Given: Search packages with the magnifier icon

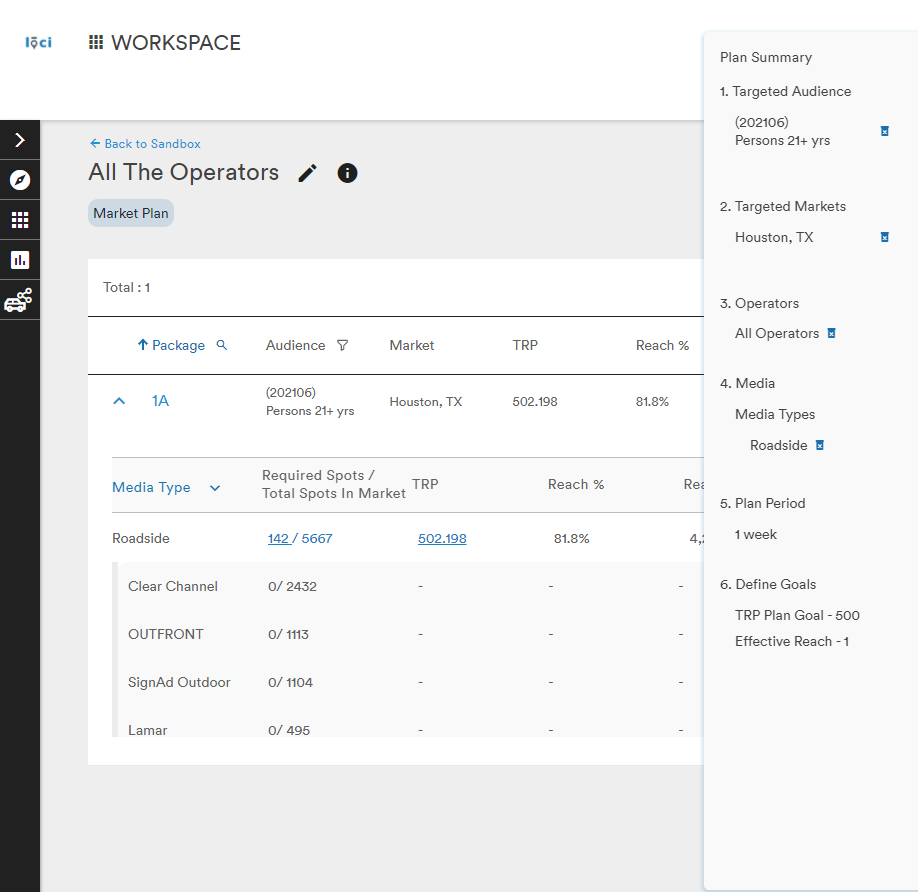Looking at the screenshot, I should [x=222, y=345].
